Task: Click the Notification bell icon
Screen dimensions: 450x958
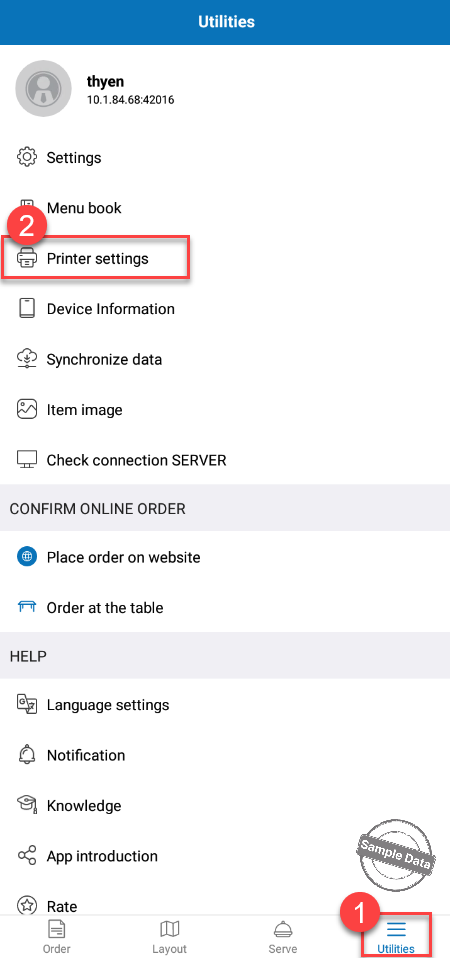Action: [x=27, y=755]
